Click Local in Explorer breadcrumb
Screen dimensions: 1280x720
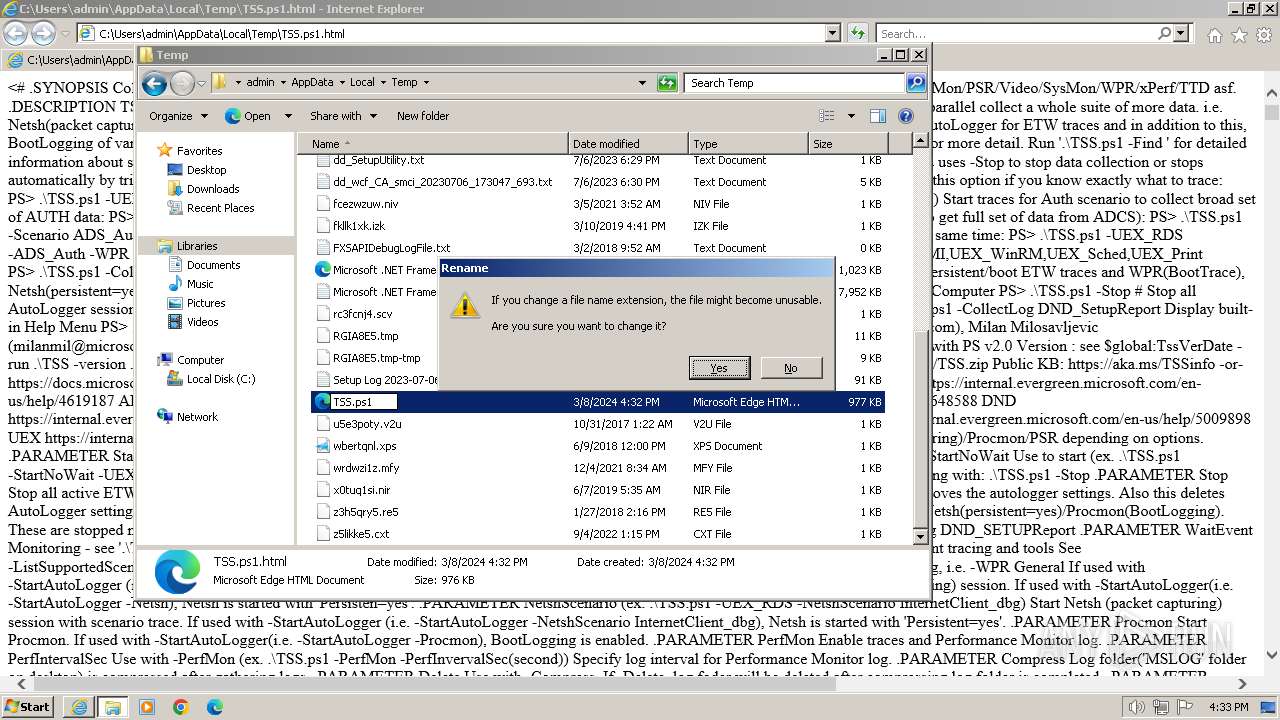click(362, 83)
